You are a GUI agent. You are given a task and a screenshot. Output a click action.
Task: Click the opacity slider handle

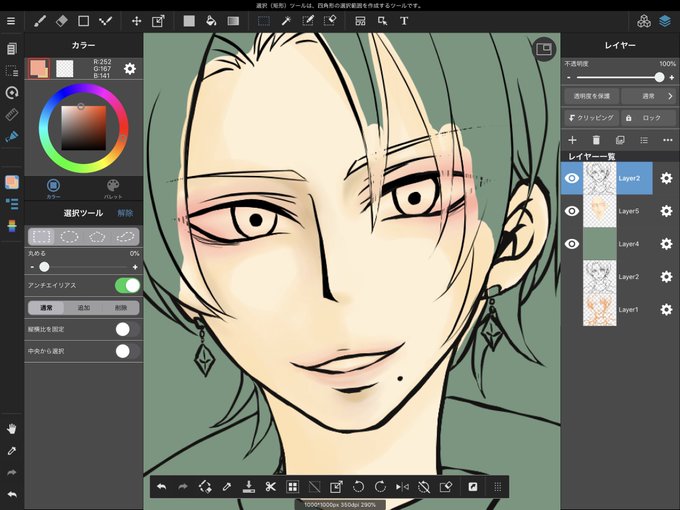[x=659, y=77]
